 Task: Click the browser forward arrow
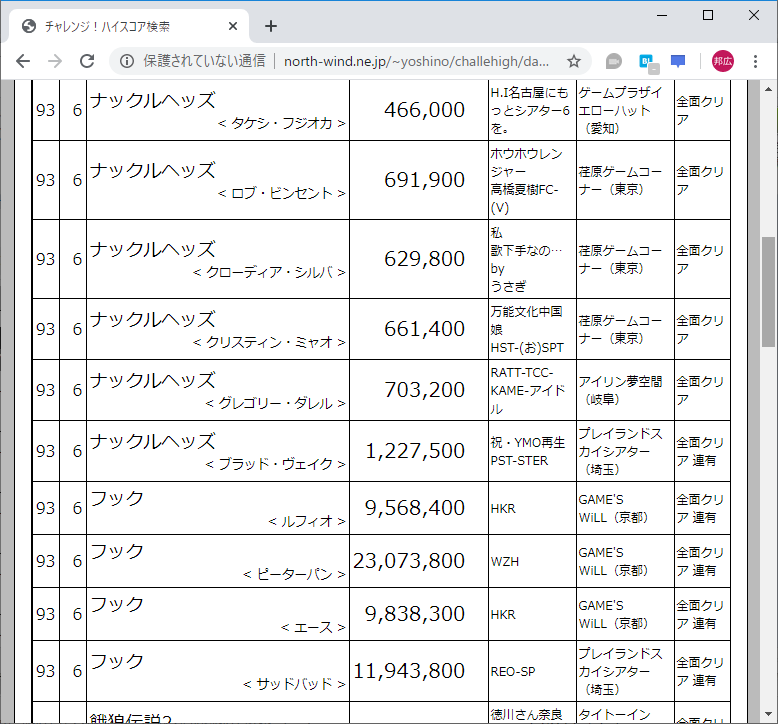55,62
